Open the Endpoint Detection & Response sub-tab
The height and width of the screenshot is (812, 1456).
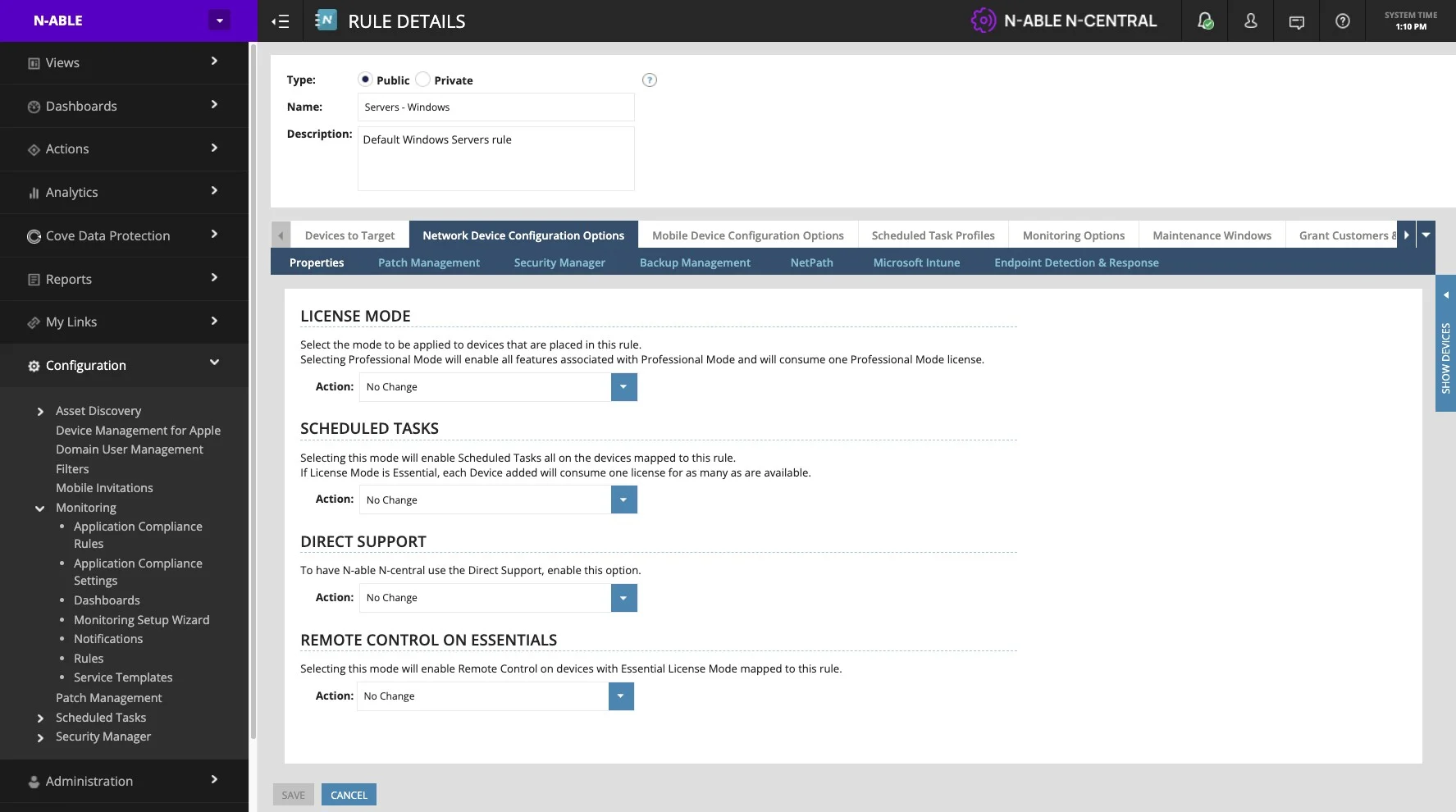pyautogui.click(x=1076, y=262)
